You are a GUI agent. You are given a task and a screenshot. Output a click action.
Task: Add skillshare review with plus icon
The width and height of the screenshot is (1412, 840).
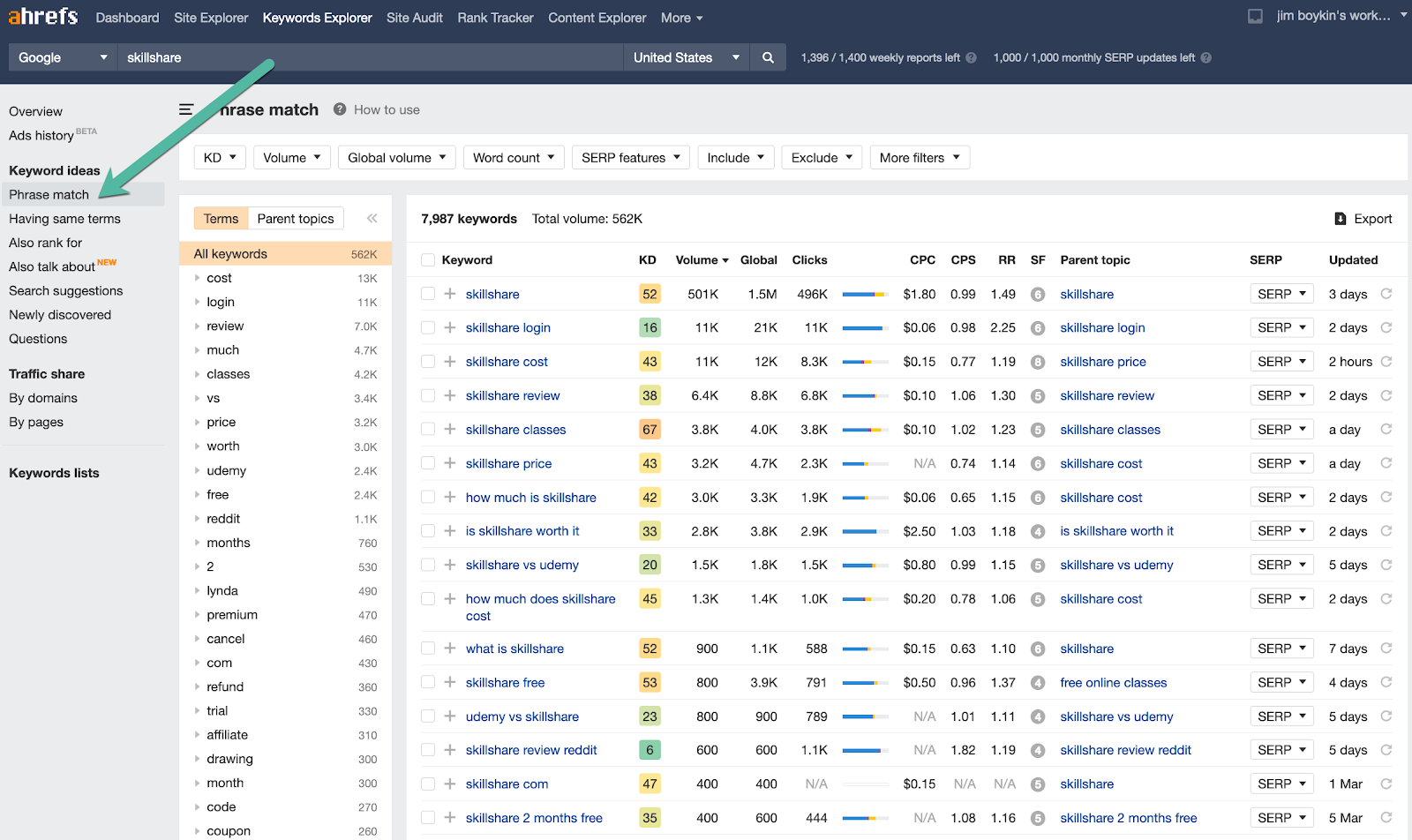(450, 395)
